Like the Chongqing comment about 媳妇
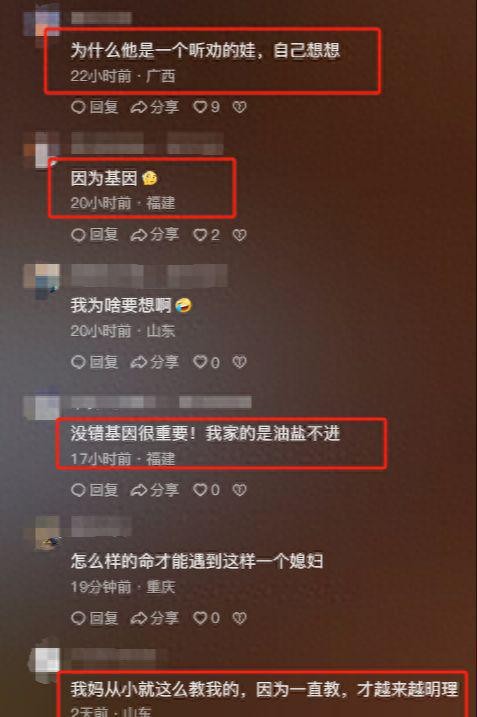 (x=206, y=618)
